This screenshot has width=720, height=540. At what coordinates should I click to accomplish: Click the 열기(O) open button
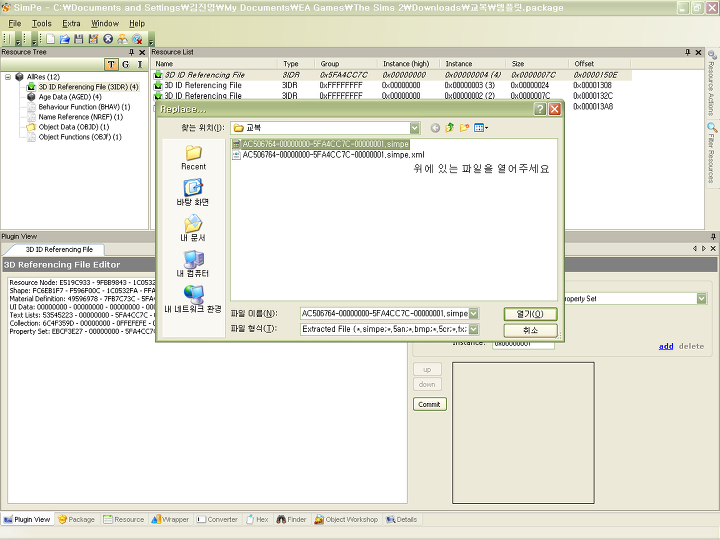[529, 313]
